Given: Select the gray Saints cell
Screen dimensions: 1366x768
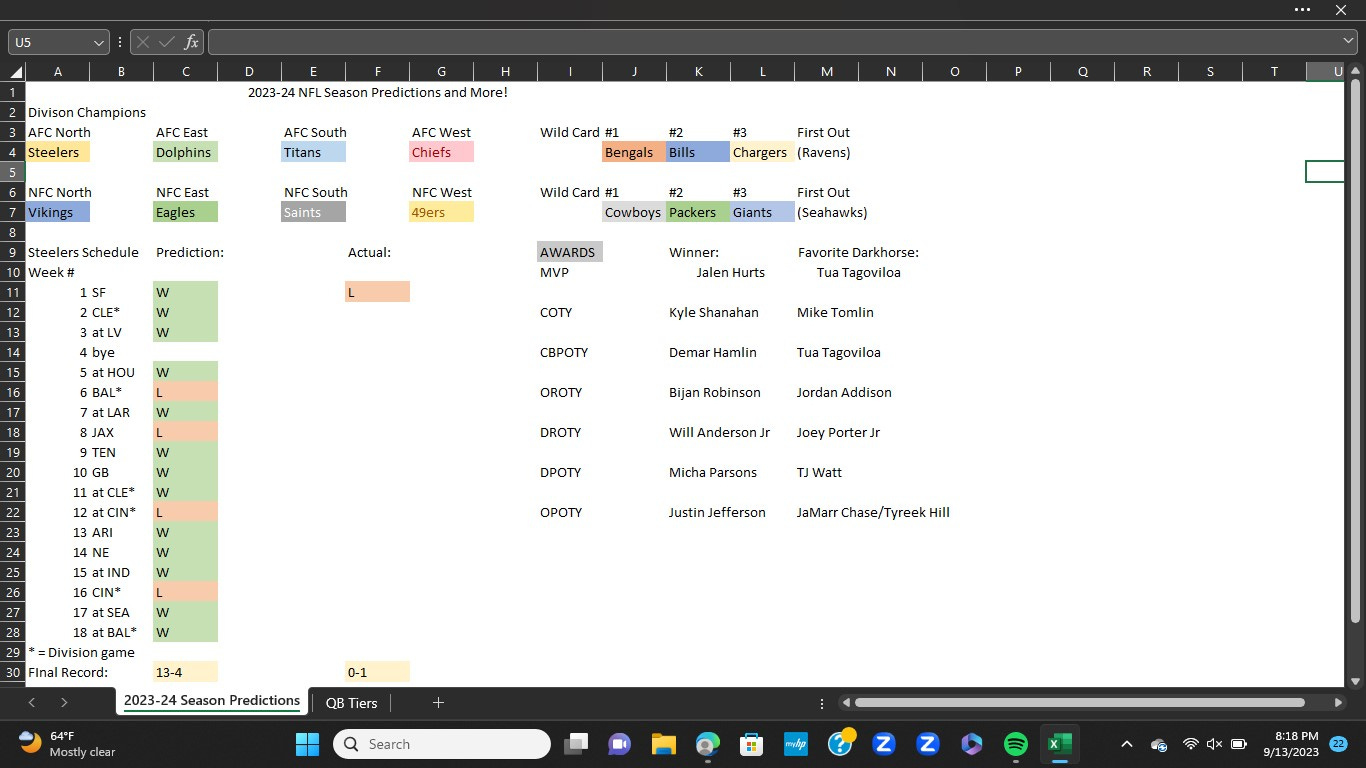Looking at the screenshot, I should click(x=314, y=212).
